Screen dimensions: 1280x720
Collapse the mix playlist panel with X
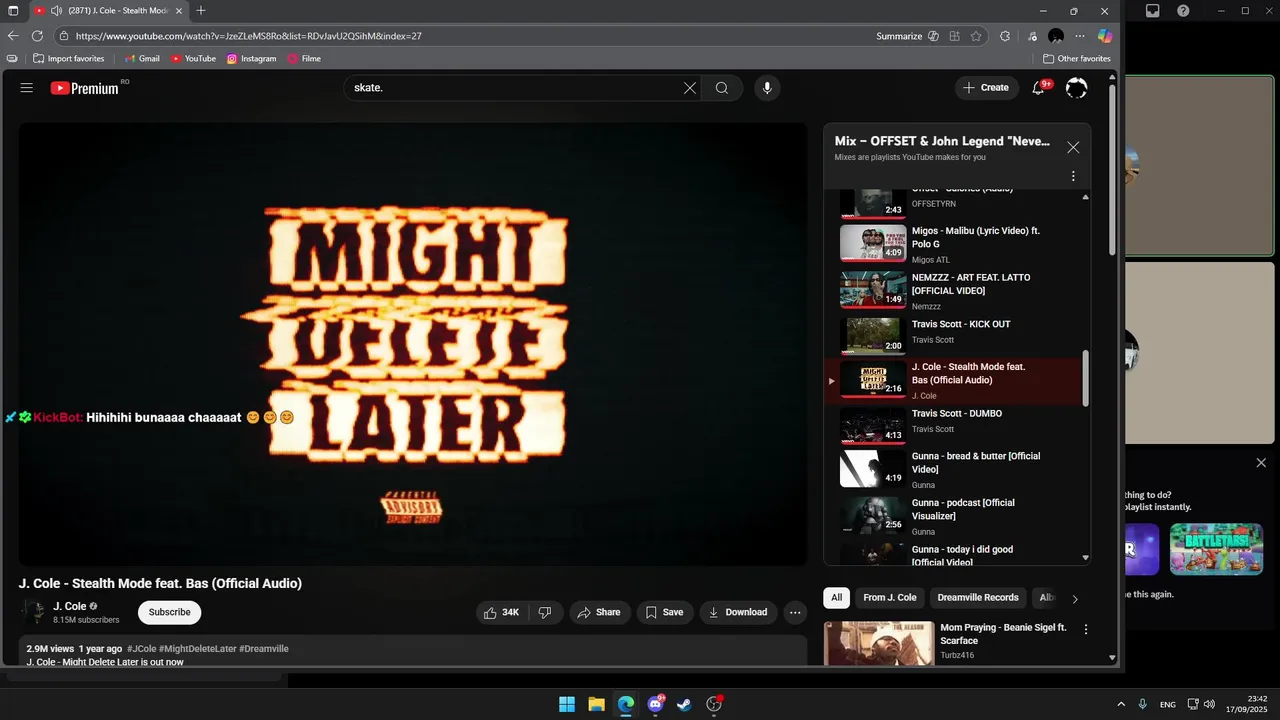(x=1073, y=147)
